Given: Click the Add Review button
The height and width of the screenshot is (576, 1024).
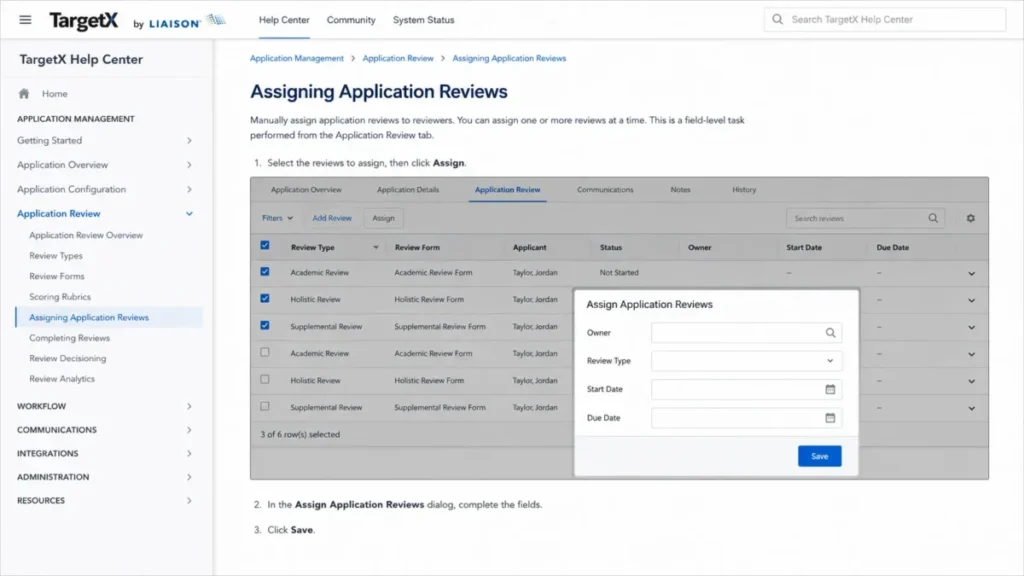Looking at the screenshot, I should [x=332, y=218].
